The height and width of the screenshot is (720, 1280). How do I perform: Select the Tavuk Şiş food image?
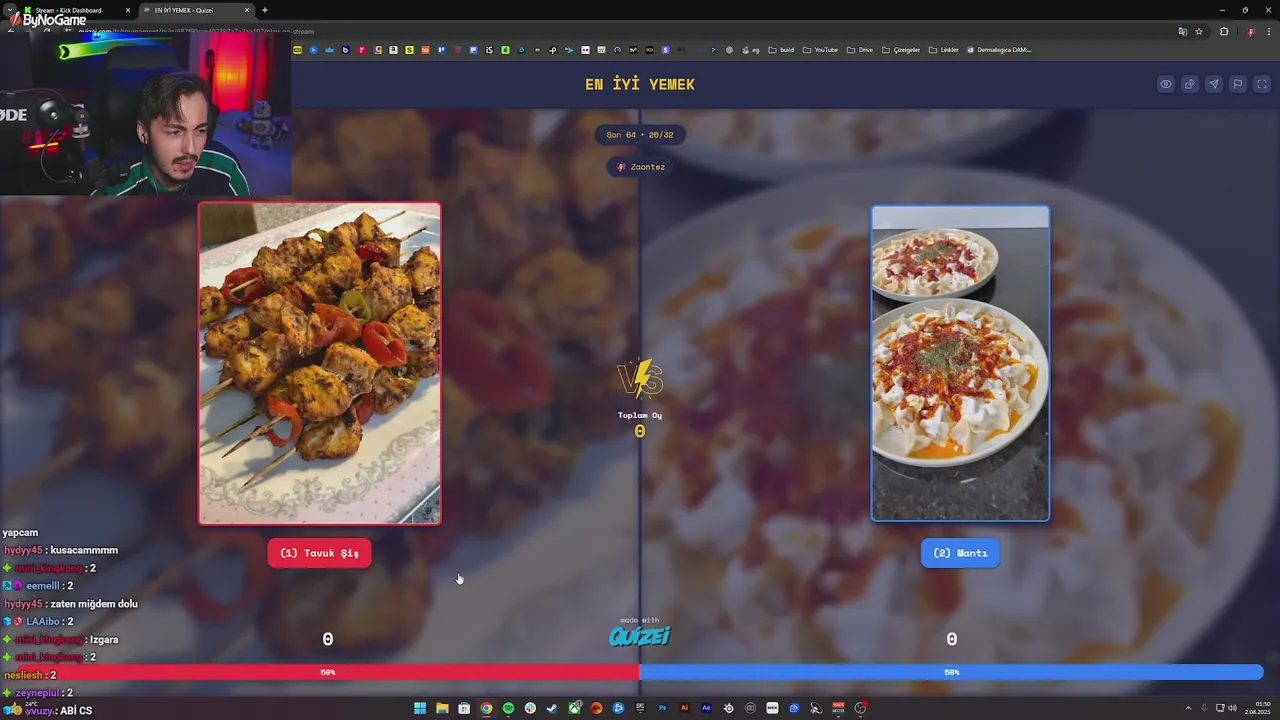pos(319,363)
